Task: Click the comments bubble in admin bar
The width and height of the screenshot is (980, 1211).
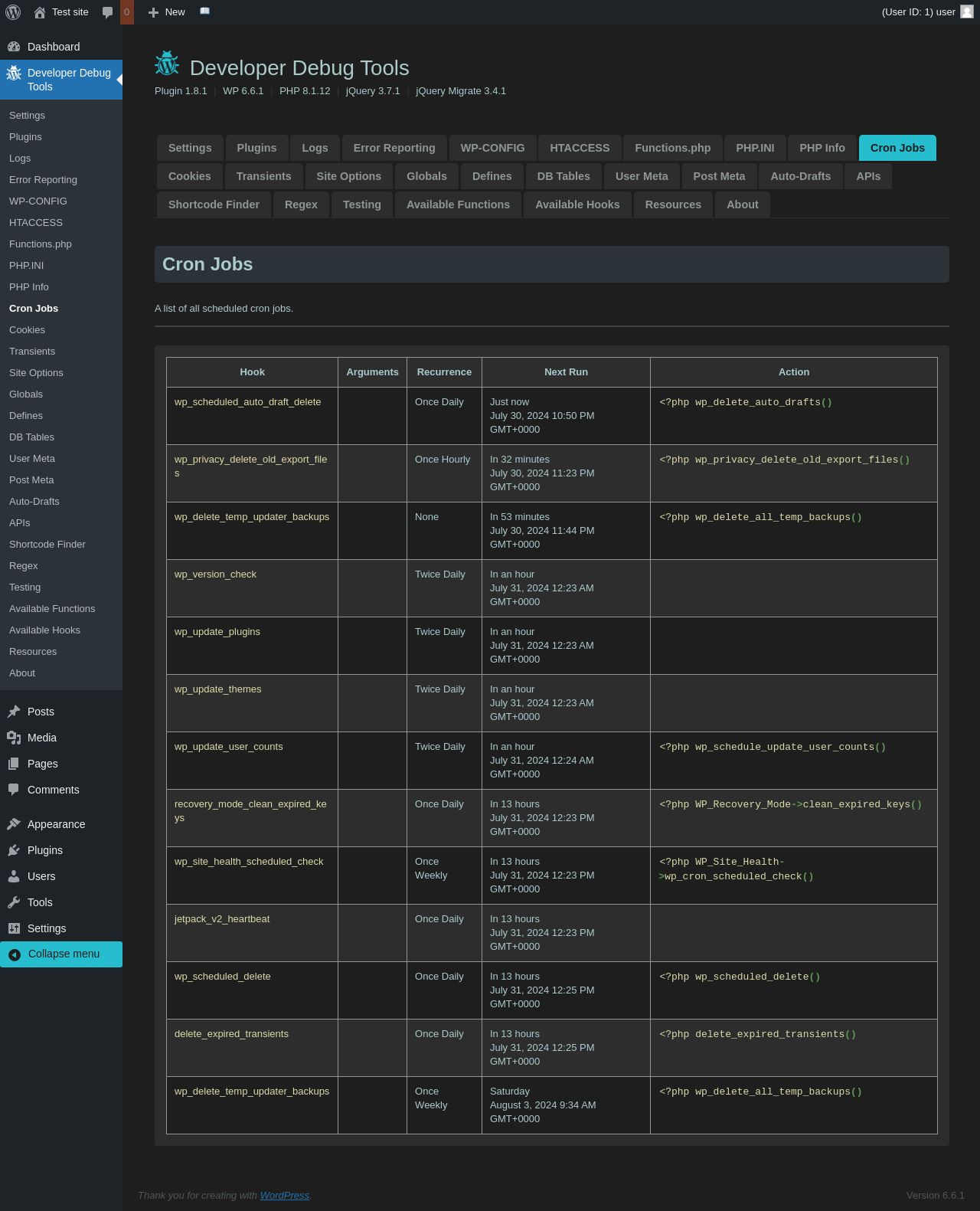Action: [x=108, y=12]
